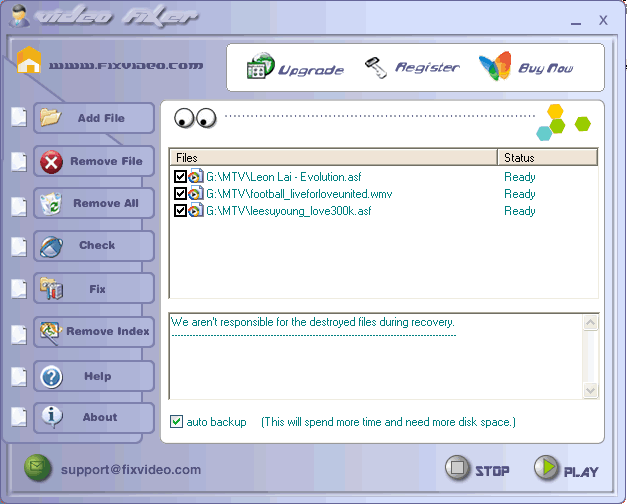The height and width of the screenshot is (504, 627).
Task: Click the Check globe icon
Action: pyautogui.click(x=51, y=246)
